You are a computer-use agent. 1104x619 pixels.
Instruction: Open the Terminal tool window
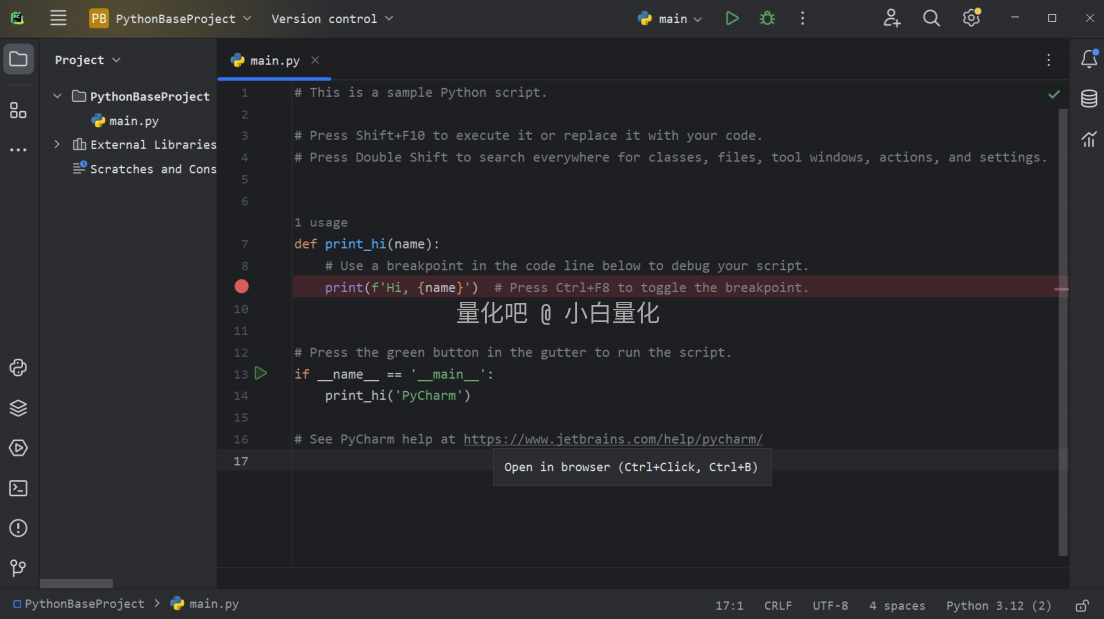[x=18, y=488]
